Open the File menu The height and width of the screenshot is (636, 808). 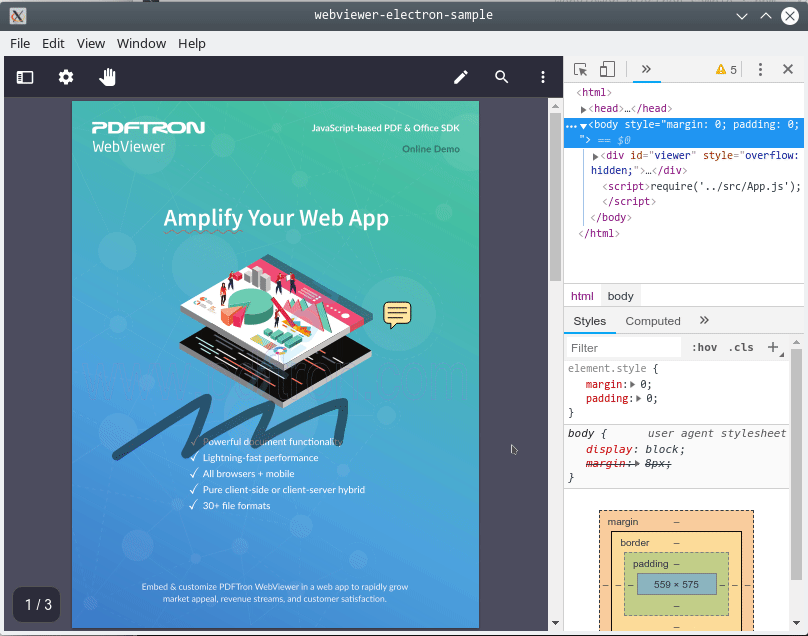tap(20, 43)
